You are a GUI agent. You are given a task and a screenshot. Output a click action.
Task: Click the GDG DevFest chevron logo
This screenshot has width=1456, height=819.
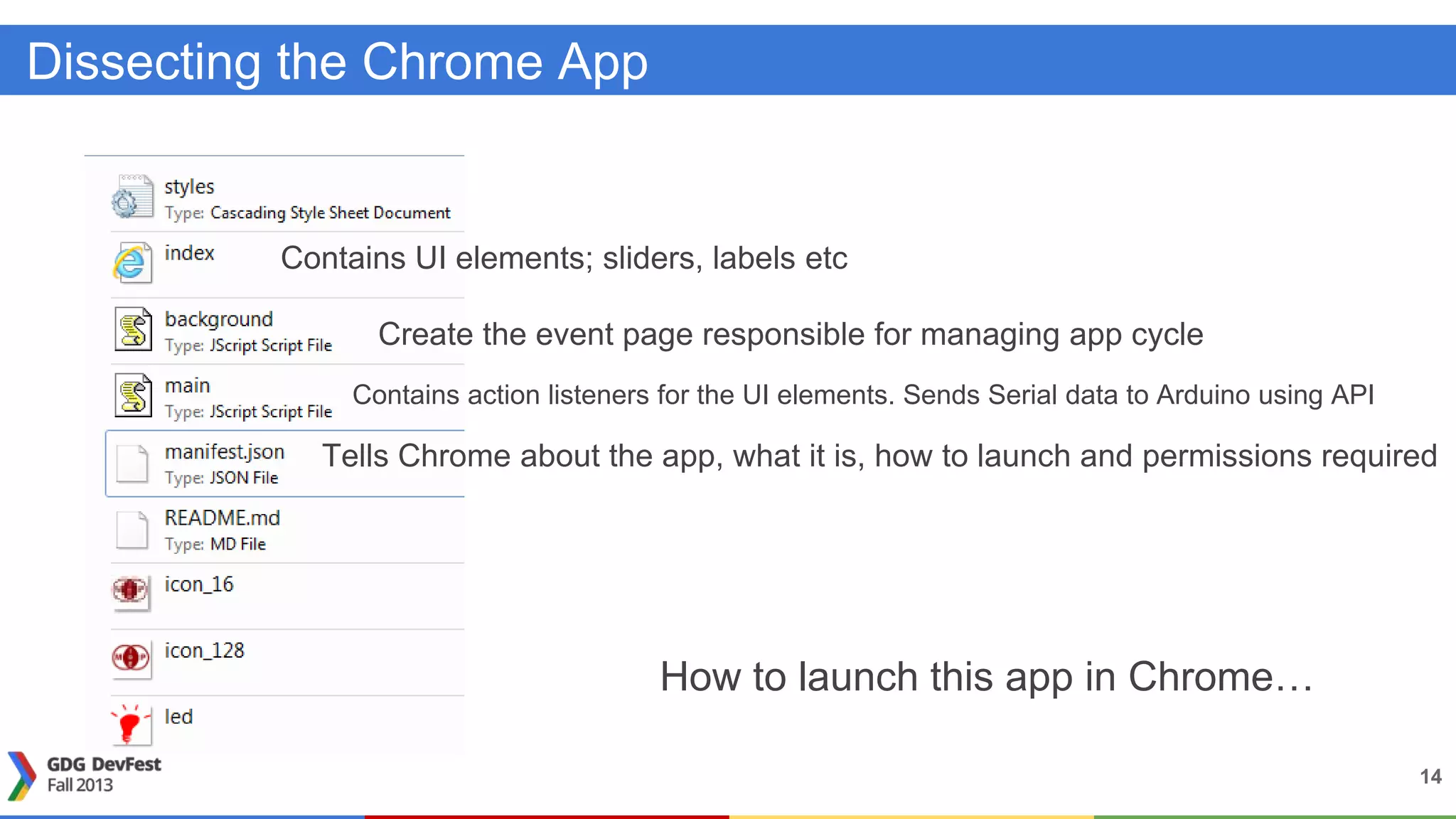(21, 776)
